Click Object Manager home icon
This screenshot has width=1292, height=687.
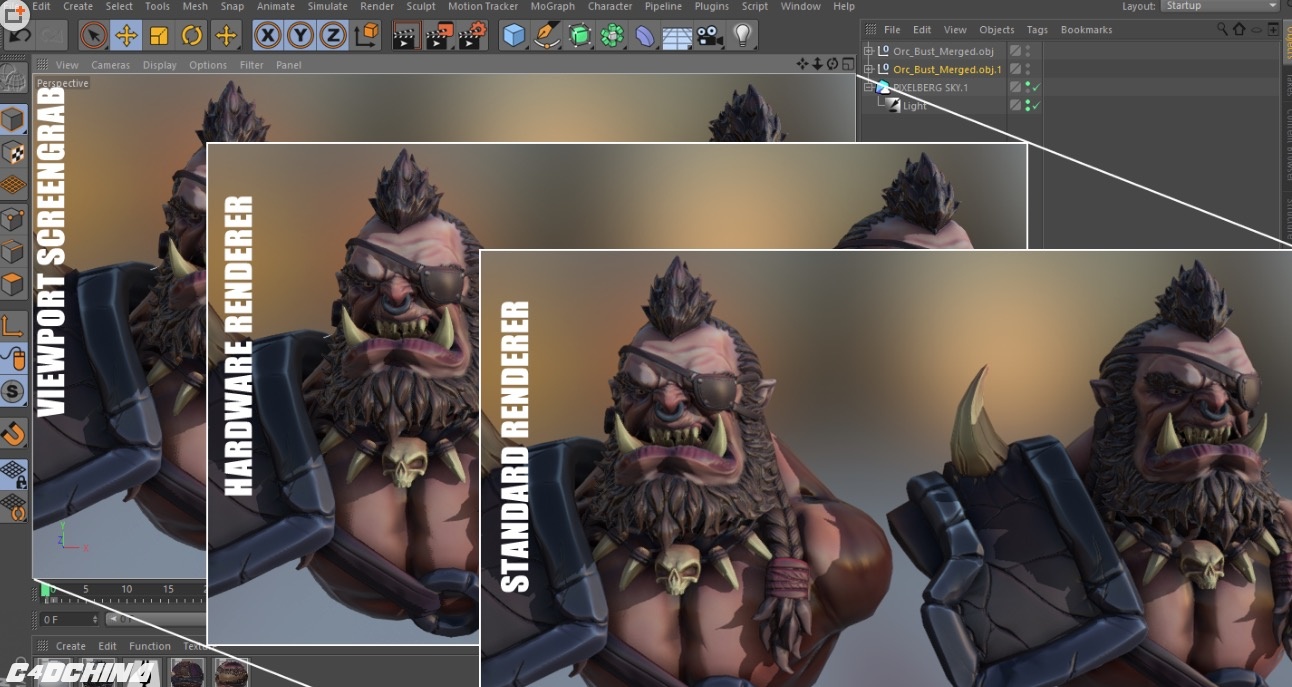point(1240,30)
